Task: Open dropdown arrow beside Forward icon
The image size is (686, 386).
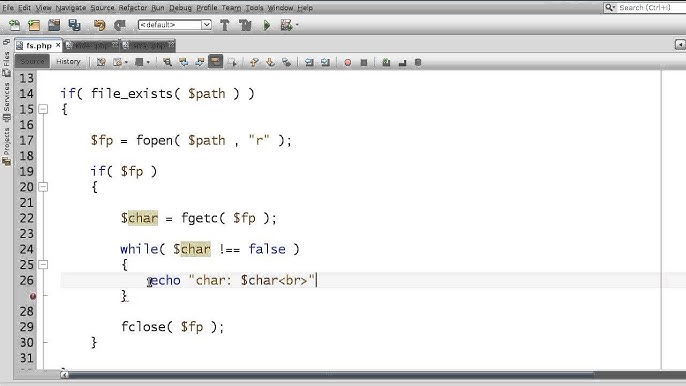Action: tap(126, 63)
